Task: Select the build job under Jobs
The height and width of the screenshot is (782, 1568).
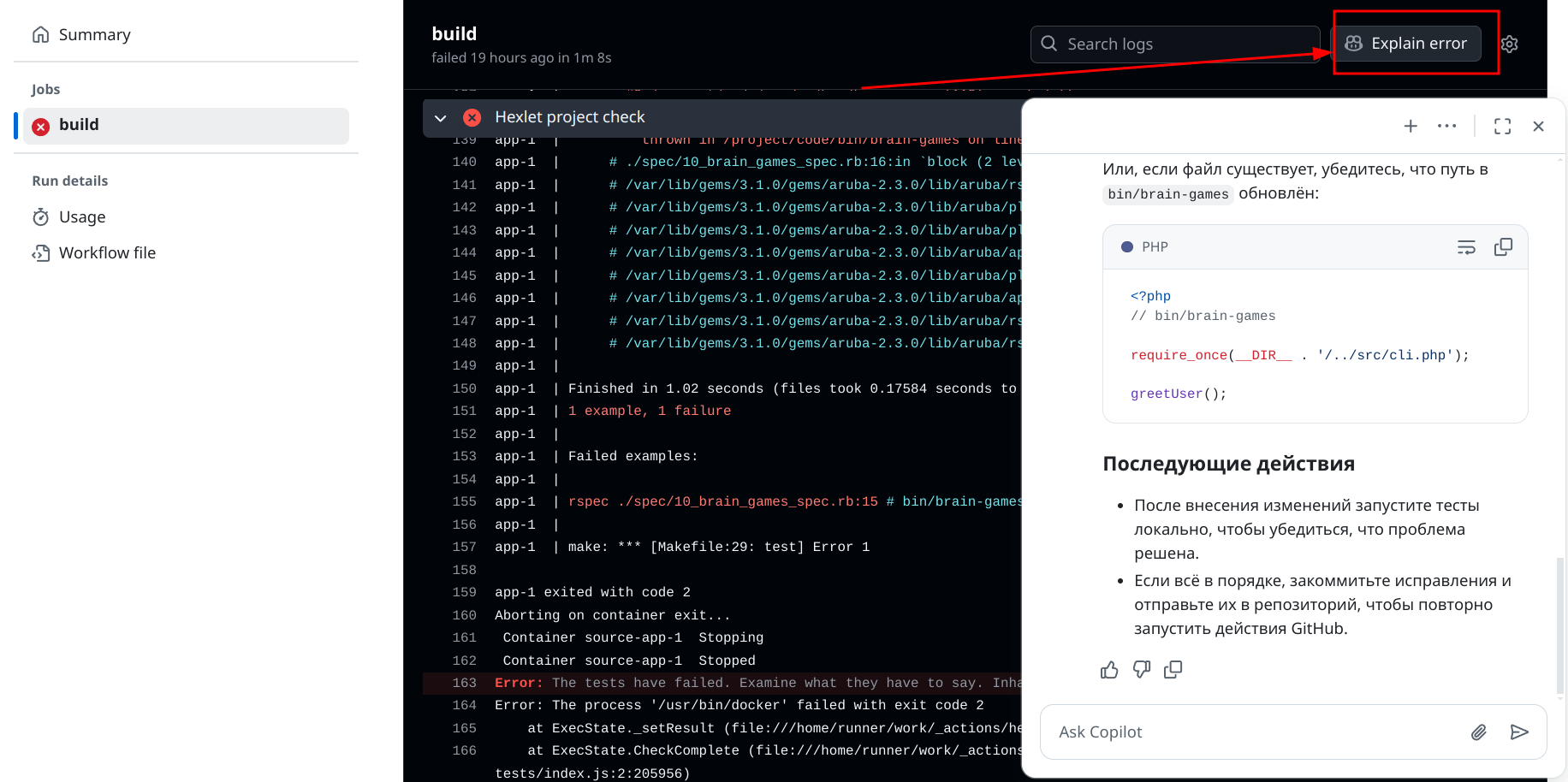Action: point(79,125)
